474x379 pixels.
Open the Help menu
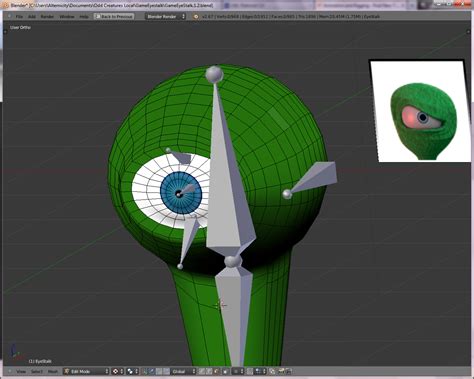pos(84,16)
